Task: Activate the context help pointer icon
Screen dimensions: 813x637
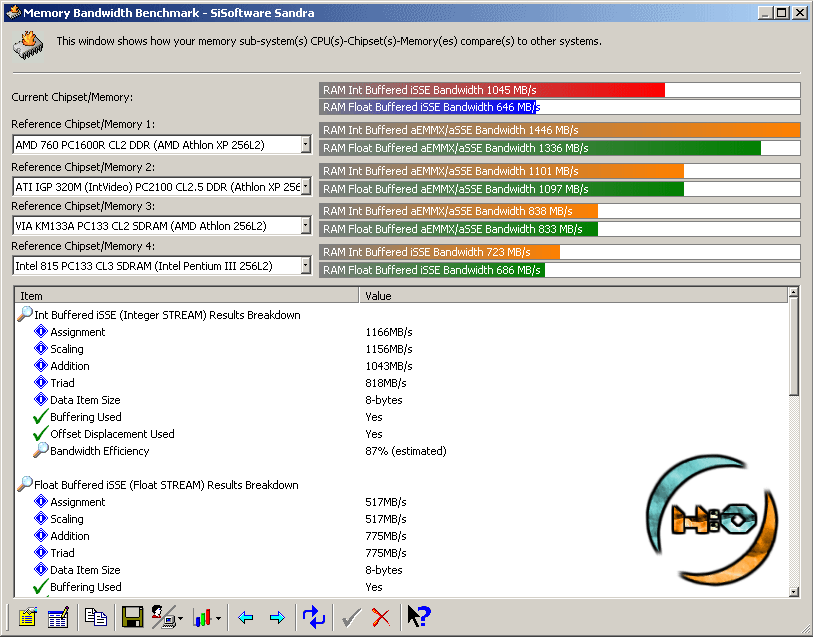Action: click(x=418, y=617)
